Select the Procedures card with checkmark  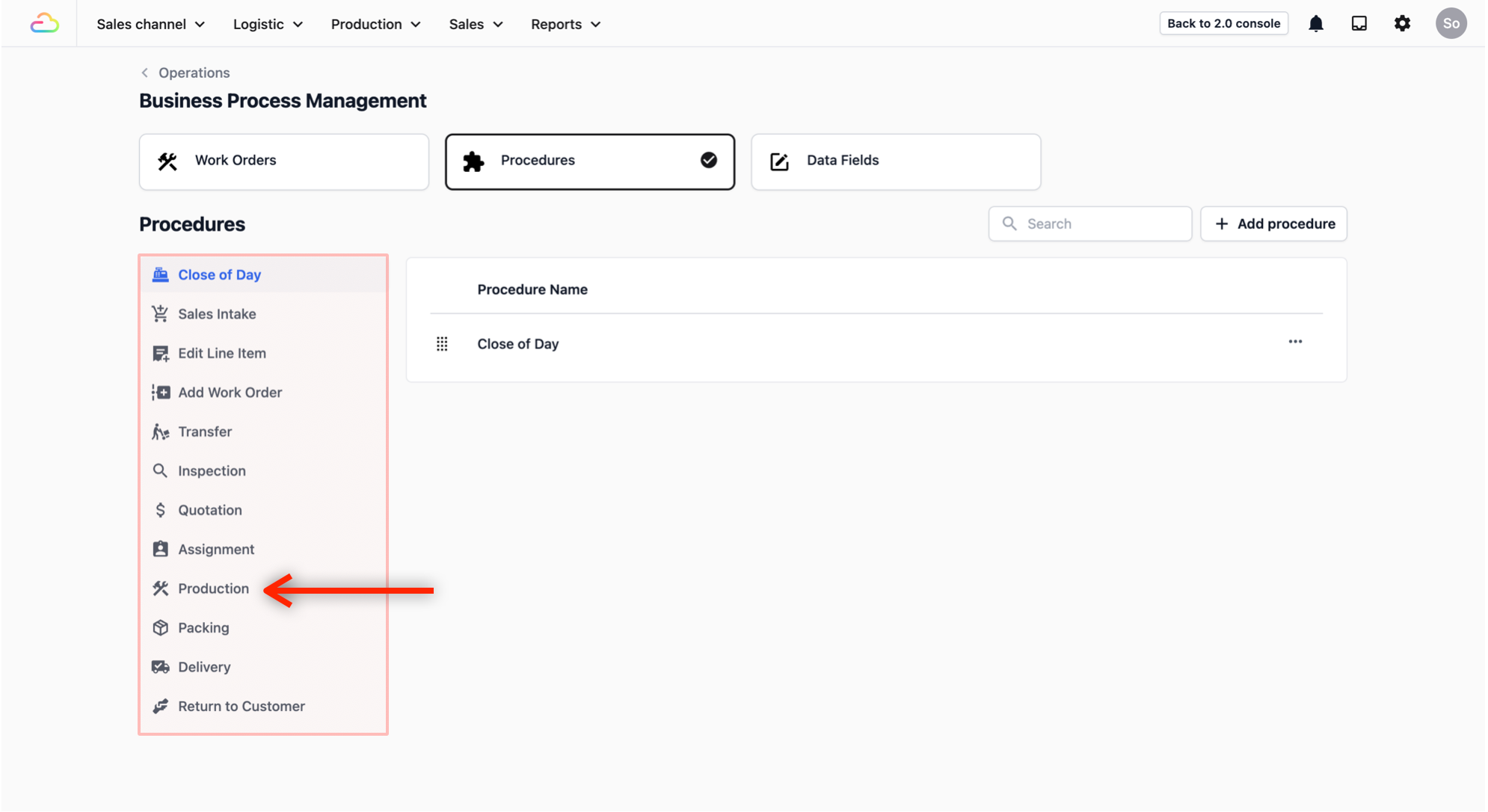click(589, 161)
